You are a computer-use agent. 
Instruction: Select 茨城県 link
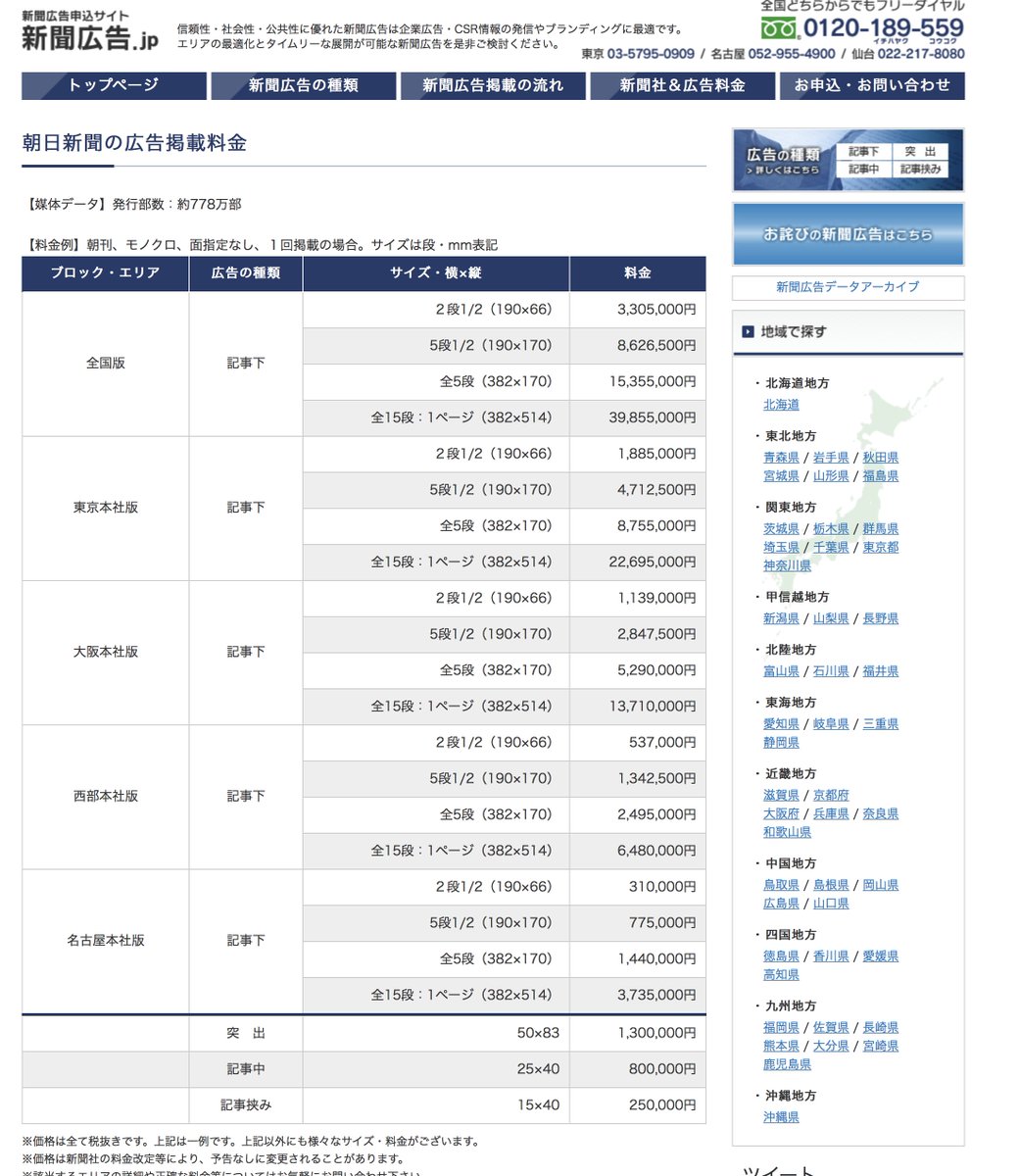tap(782, 529)
